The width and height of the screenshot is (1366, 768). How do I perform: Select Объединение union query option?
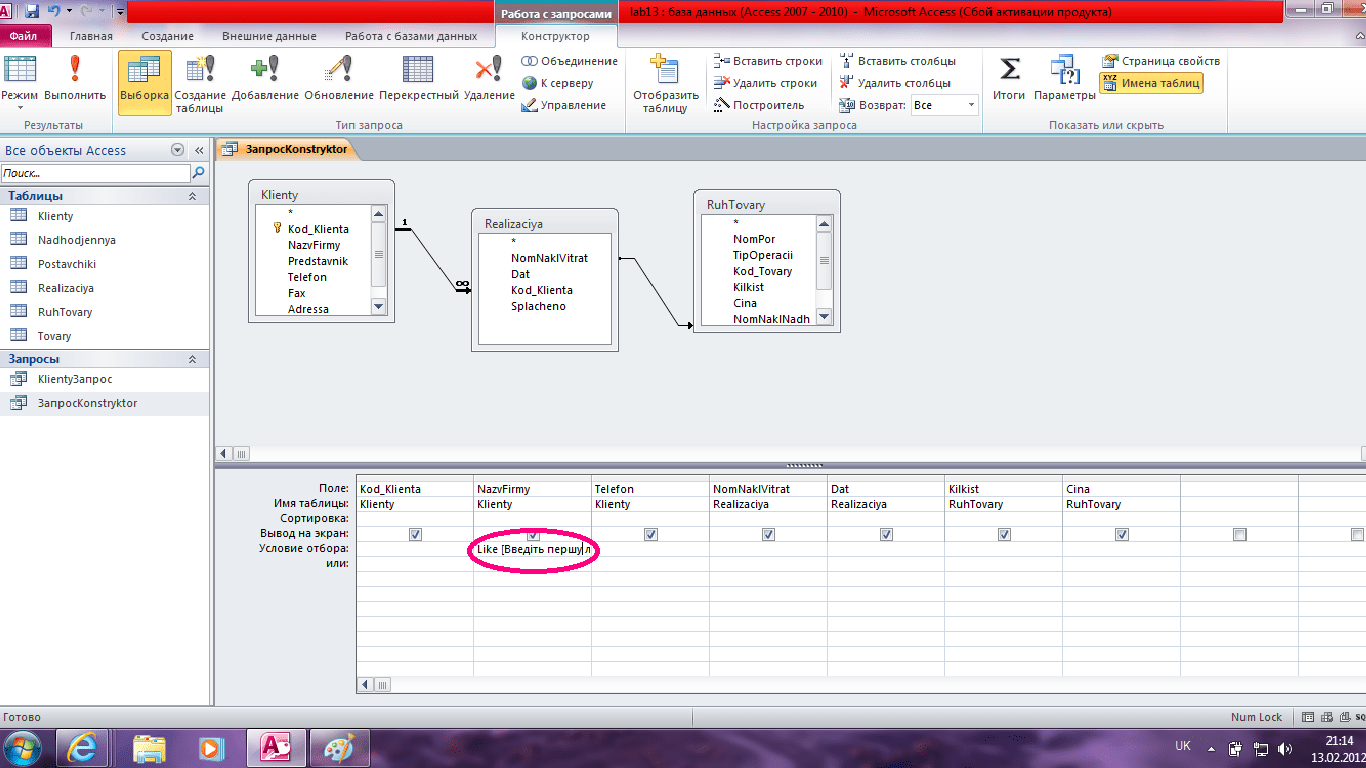[x=570, y=61]
